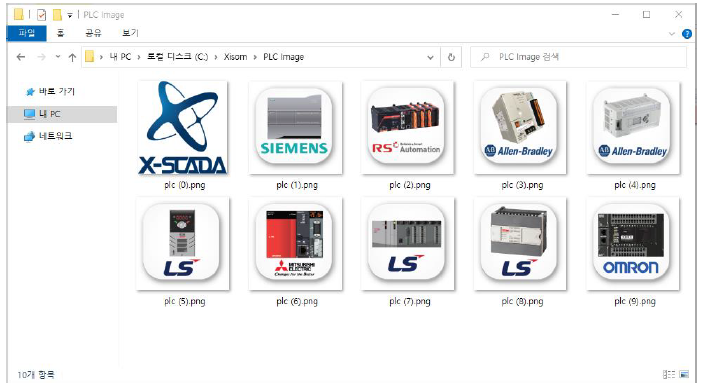Click the back navigation arrow
Image resolution: width=701 pixels, height=386 pixels.
[21, 57]
